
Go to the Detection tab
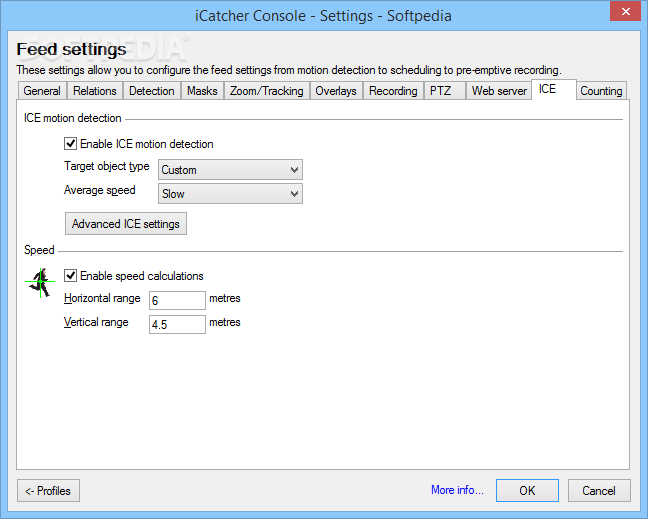(152, 91)
